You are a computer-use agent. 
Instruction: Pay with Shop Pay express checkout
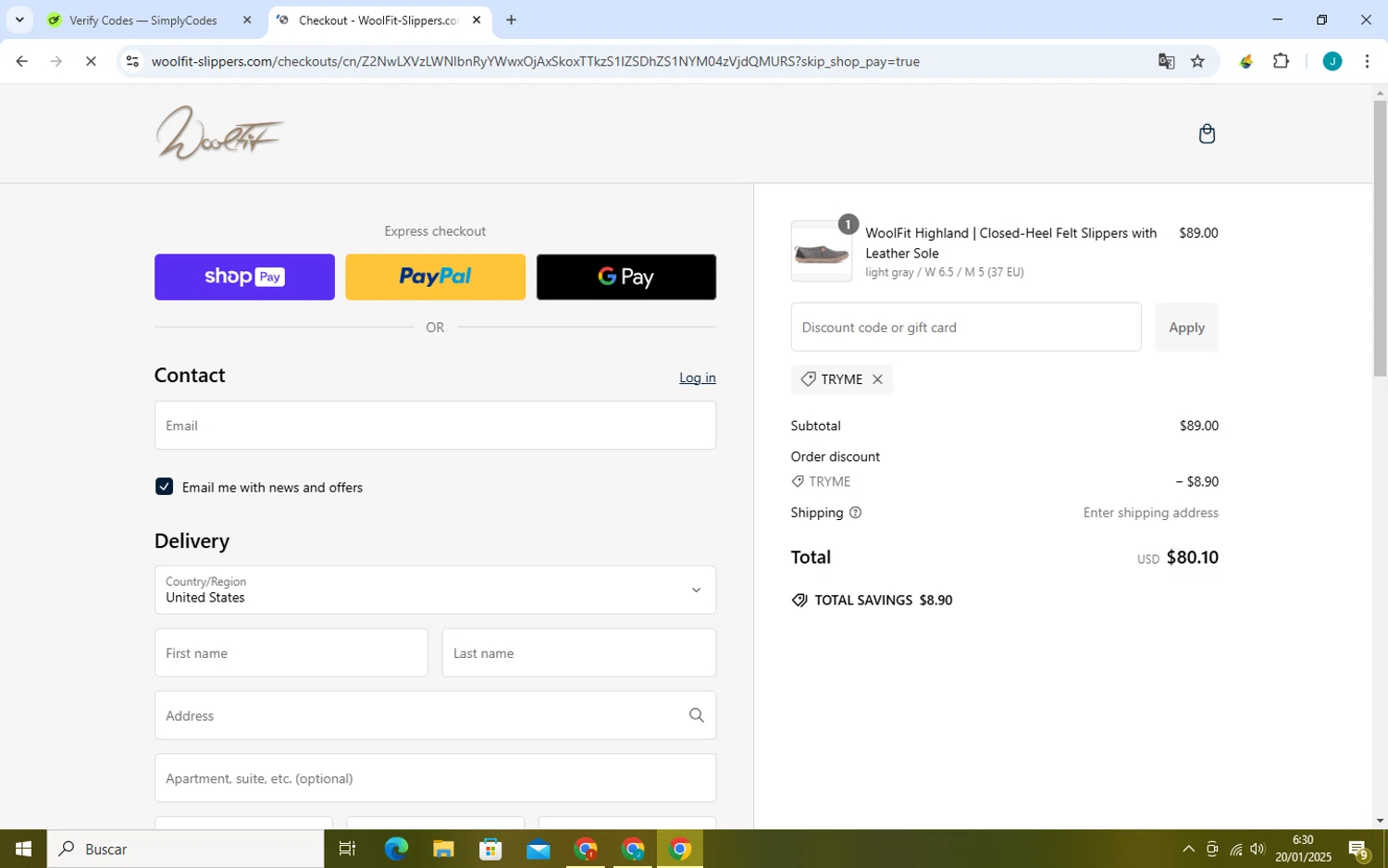(244, 277)
